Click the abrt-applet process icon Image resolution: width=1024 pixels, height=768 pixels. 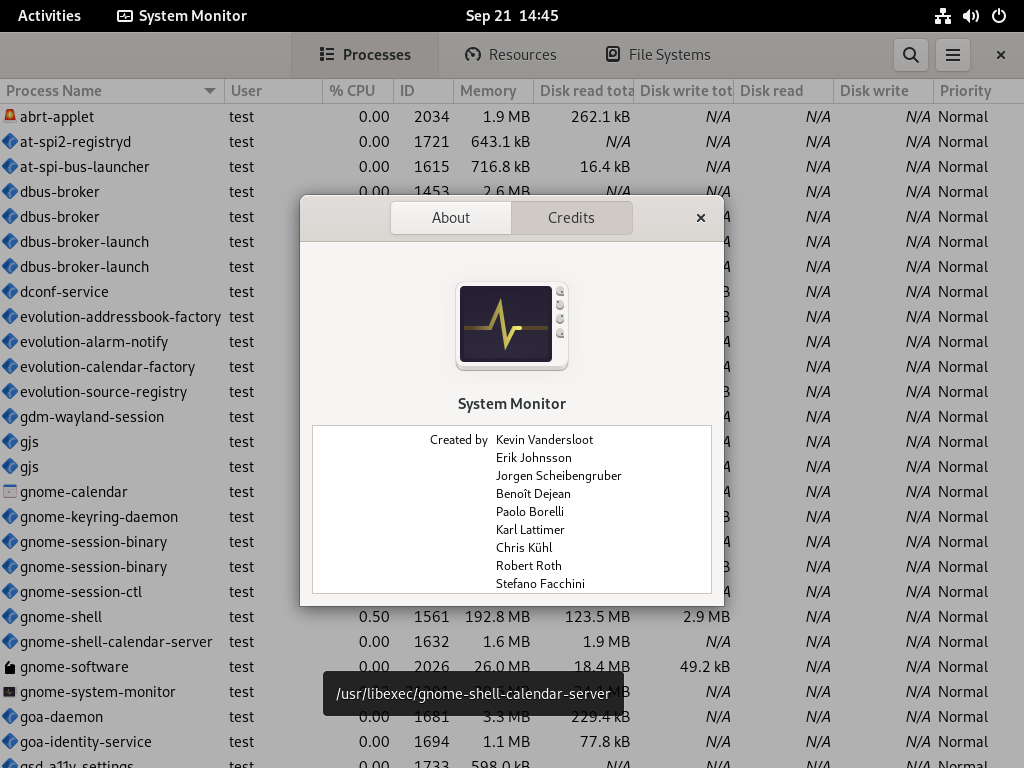tap(10, 116)
